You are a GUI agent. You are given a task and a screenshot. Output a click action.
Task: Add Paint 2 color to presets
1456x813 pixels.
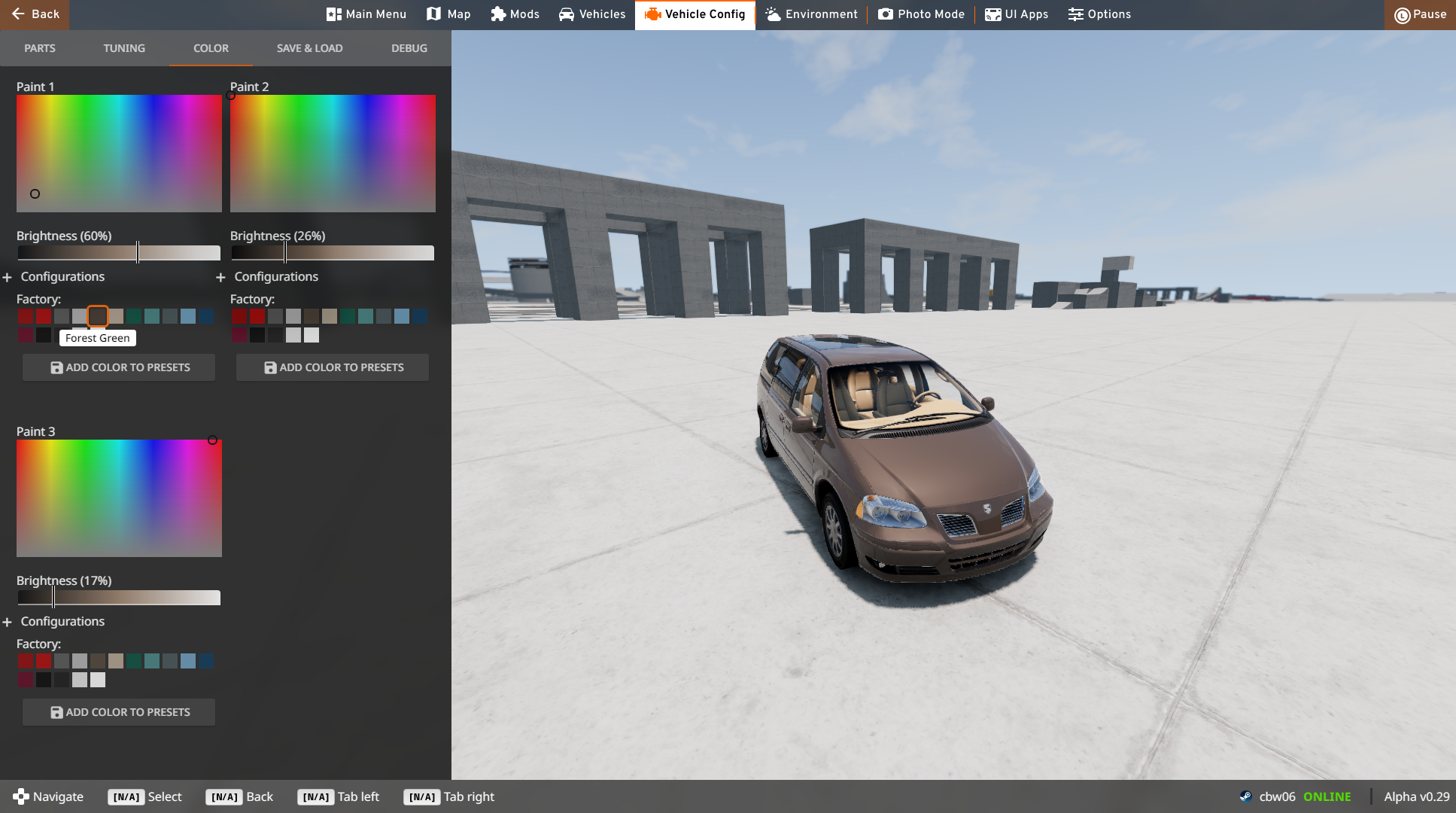pyautogui.click(x=333, y=367)
